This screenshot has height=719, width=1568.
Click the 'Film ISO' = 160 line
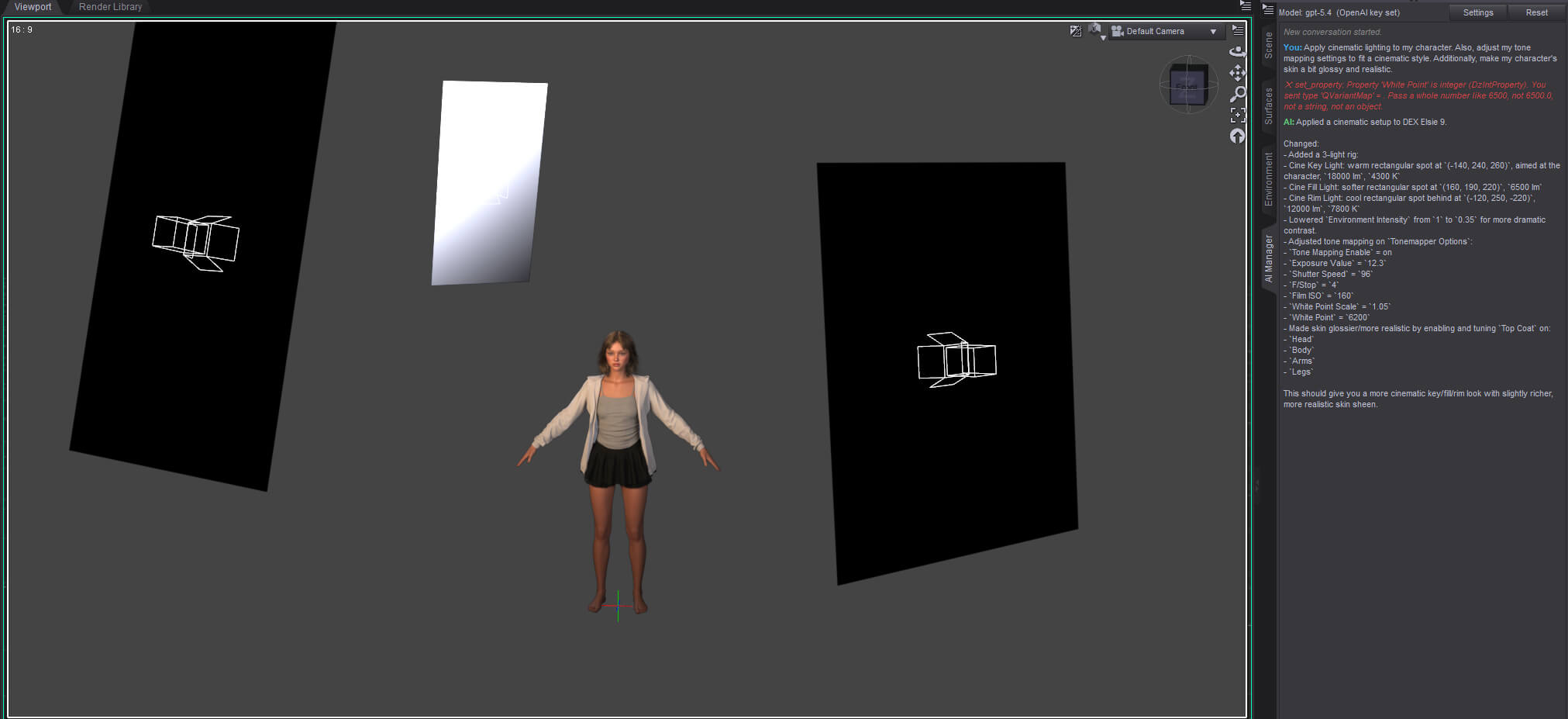pyautogui.click(x=1318, y=296)
